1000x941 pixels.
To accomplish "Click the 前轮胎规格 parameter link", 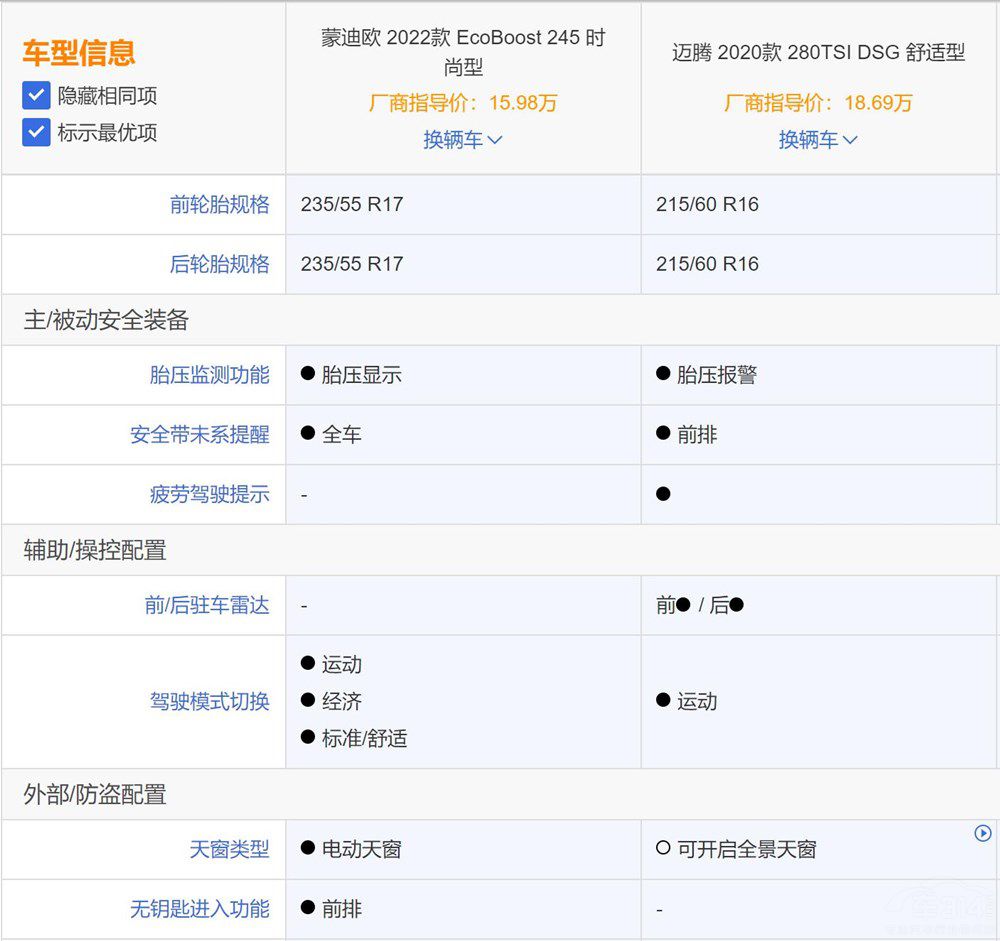I will coord(219,205).
